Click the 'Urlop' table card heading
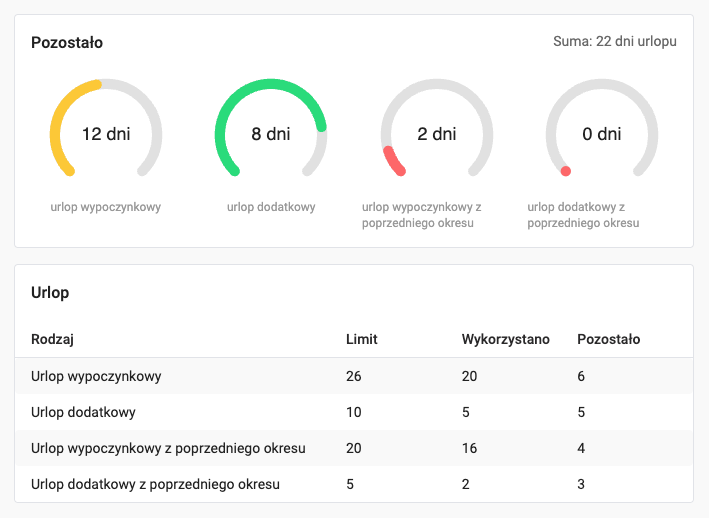This screenshot has height=518, width=709. click(50, 293)
